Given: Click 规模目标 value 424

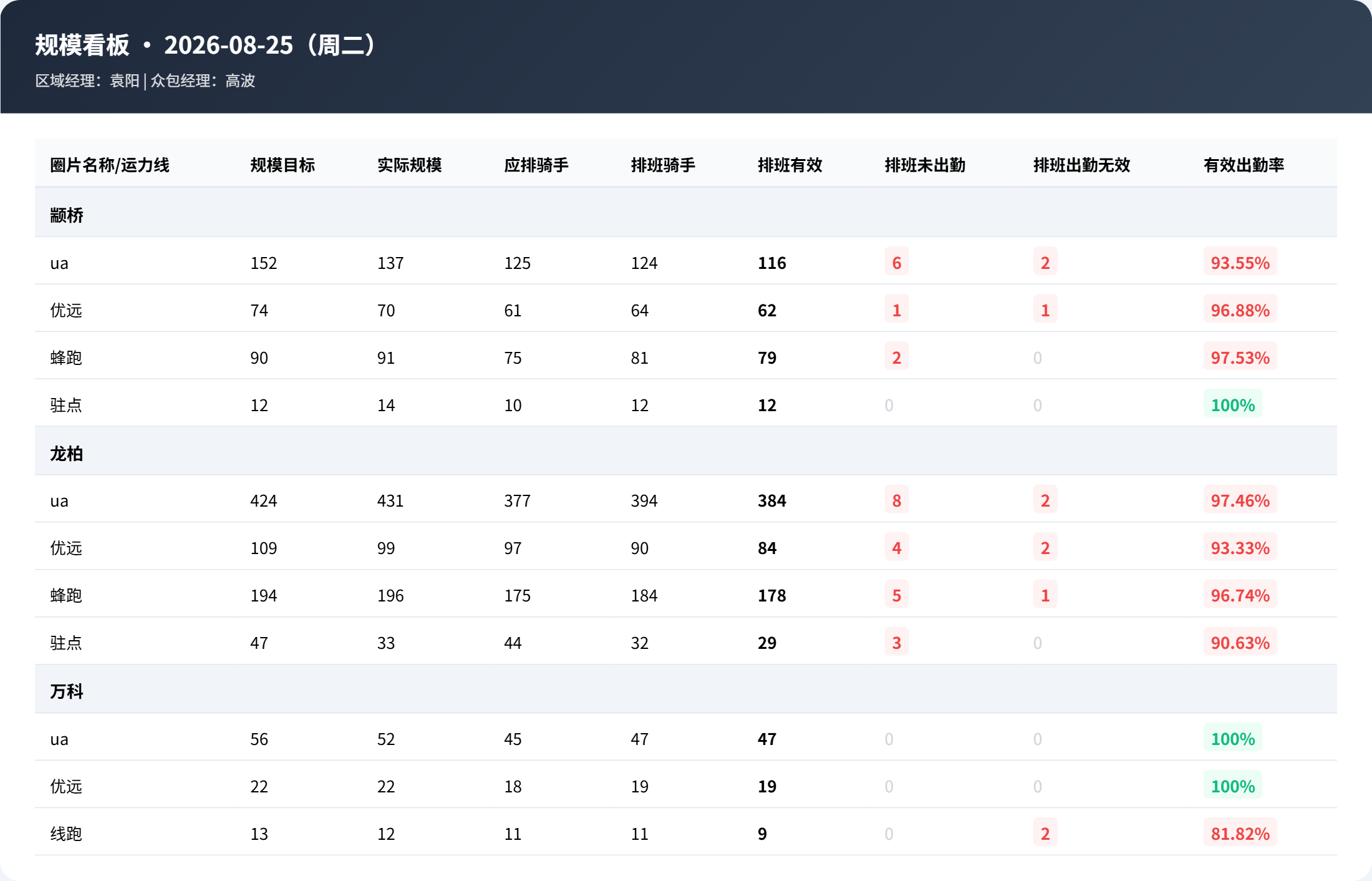Looking at the screenshot, I should 263,500.
